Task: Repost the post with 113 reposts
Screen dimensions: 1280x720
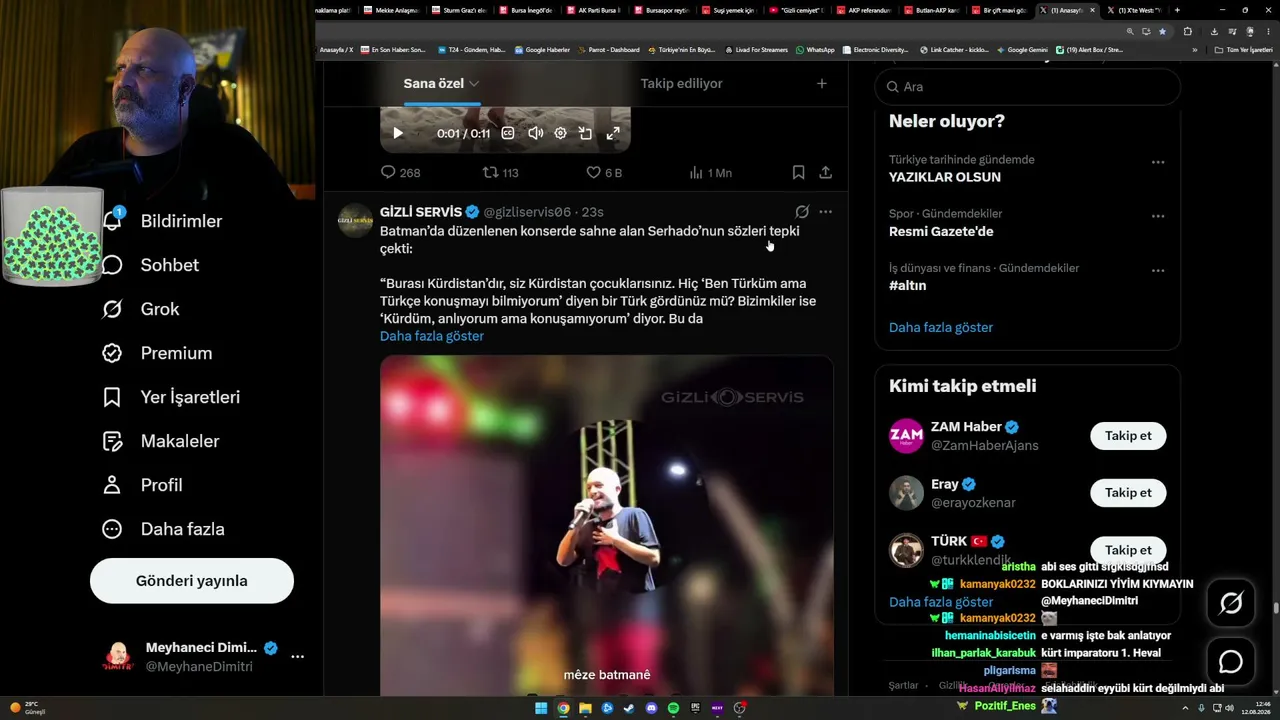Action: tap(500, 173)
